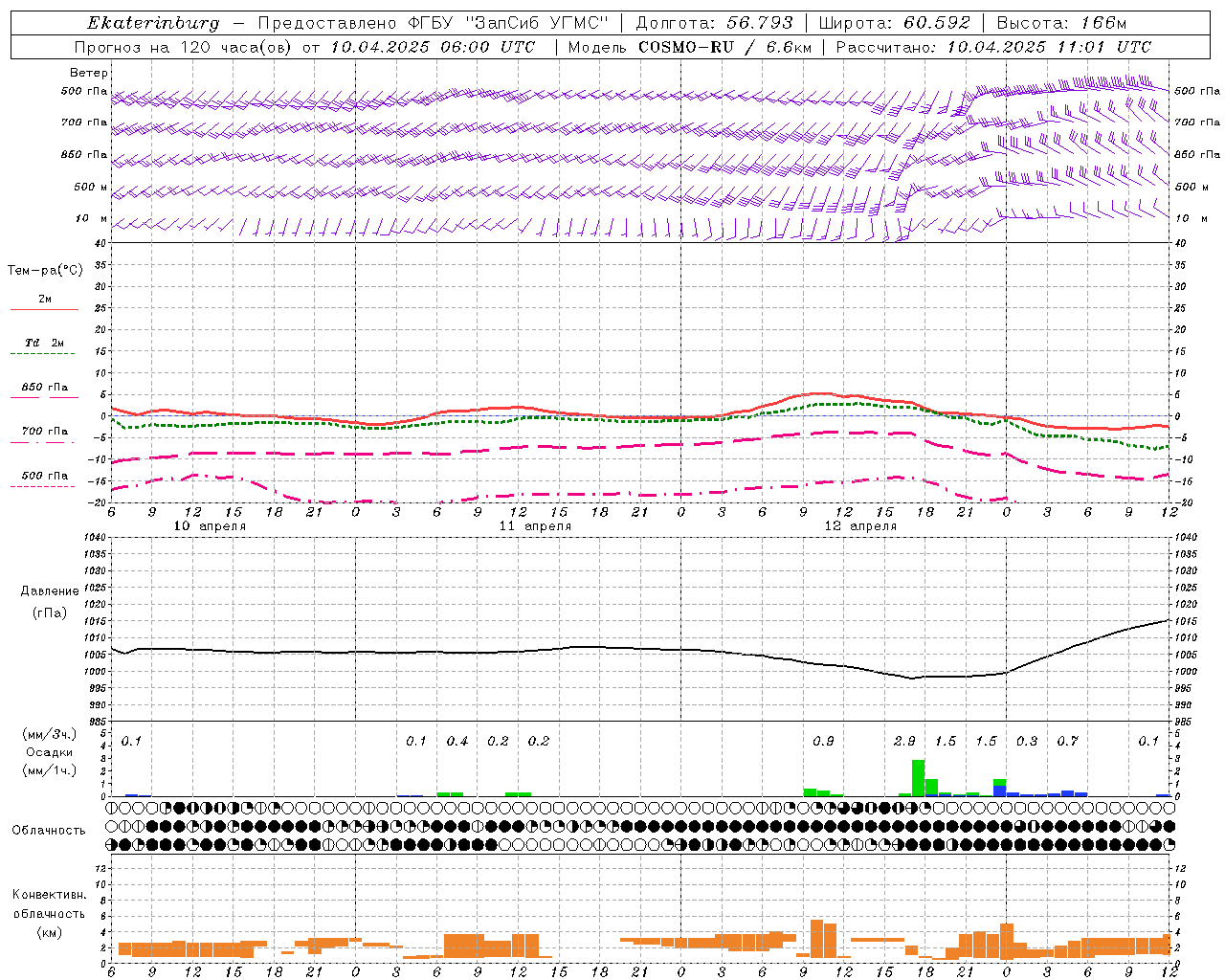Viewport: 1225px width, 980px height.
Task: Click the Рассчитано 10.04.2025 11:01 UTC timestamp
Action: tap(993, 47)
